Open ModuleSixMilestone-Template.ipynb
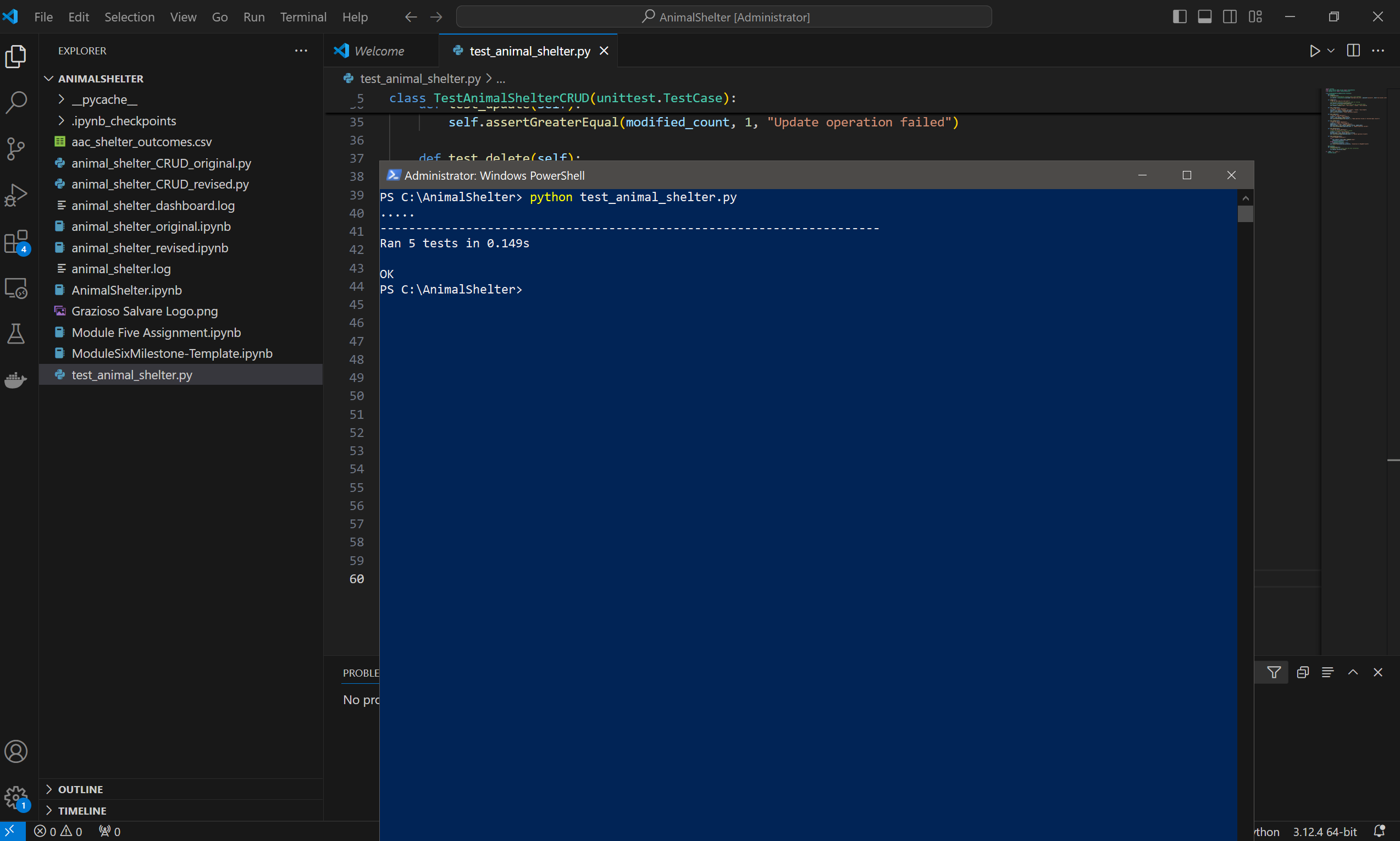Viewport: 1400px width, 841px height. pyautogui.click(x=172, y=353)
